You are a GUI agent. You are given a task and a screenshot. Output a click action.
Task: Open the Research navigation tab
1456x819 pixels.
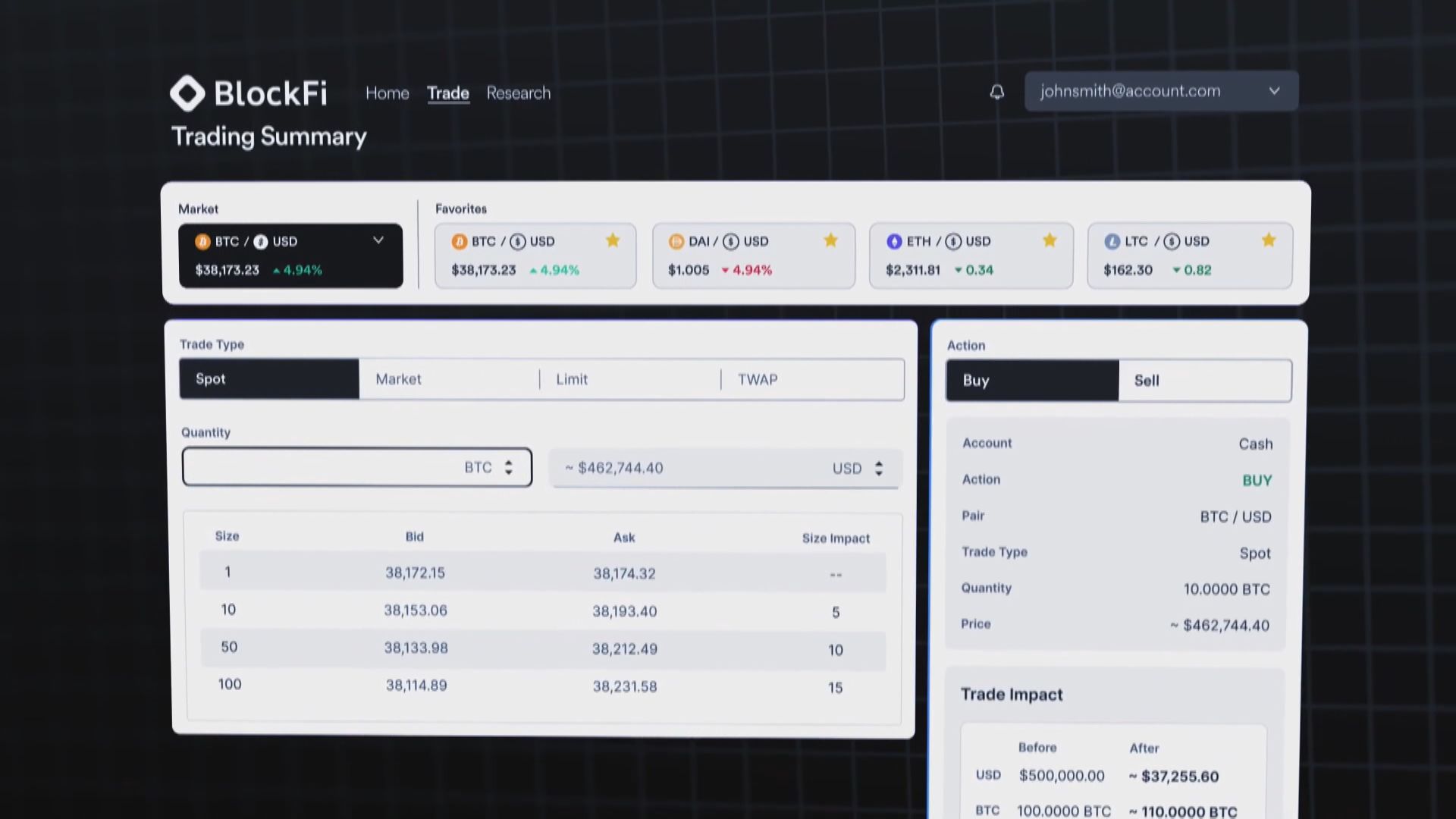pos(518,93)
